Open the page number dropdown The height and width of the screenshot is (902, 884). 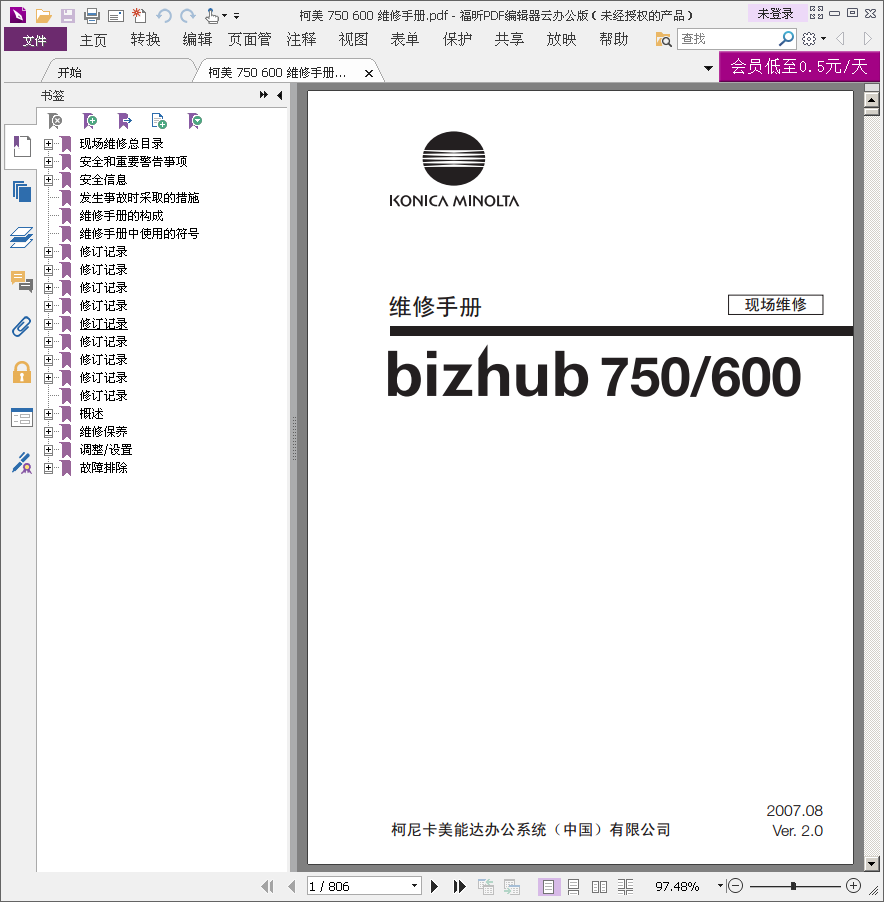(414, 886)
